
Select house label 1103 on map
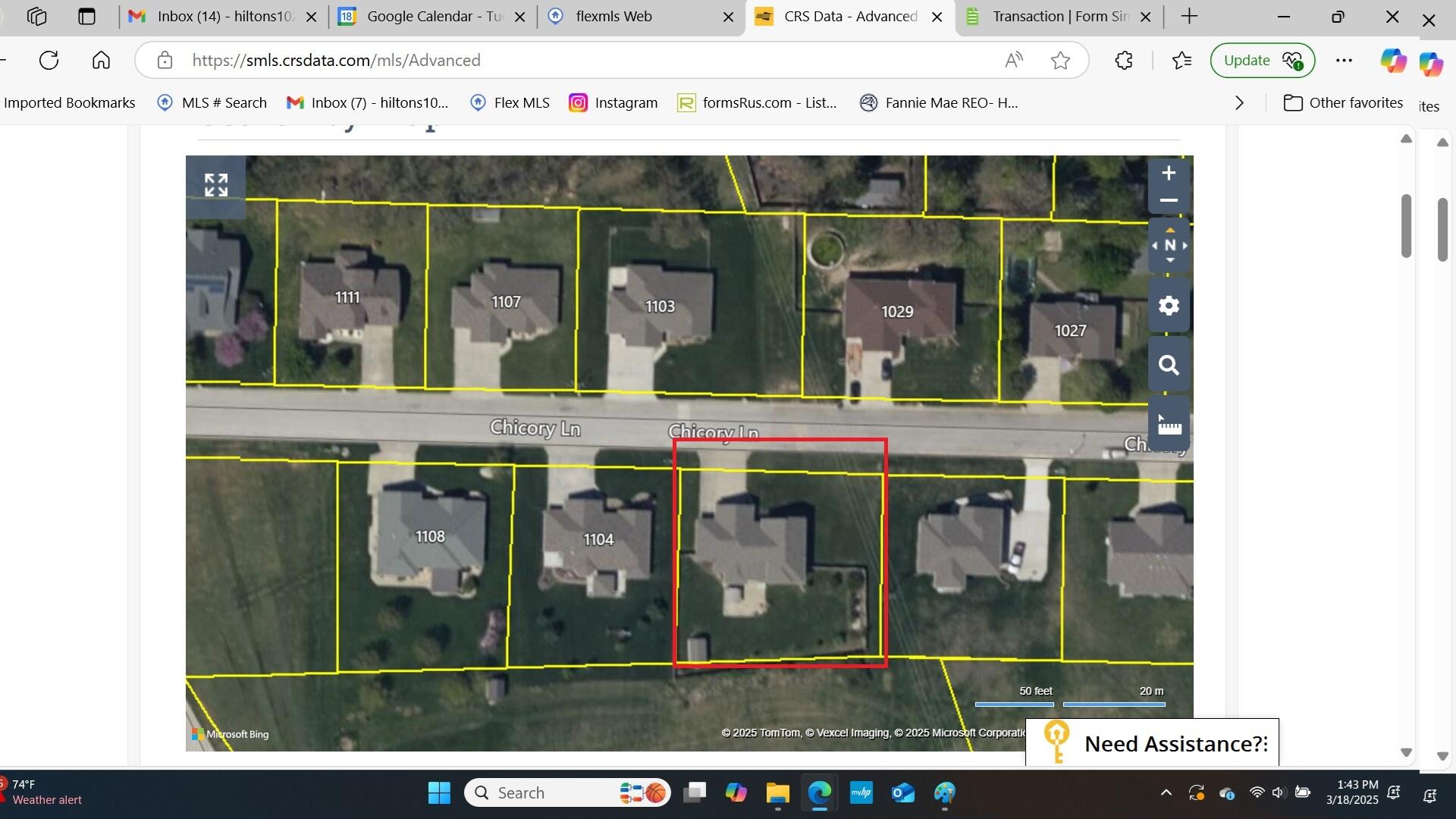(x=660, y=306)
